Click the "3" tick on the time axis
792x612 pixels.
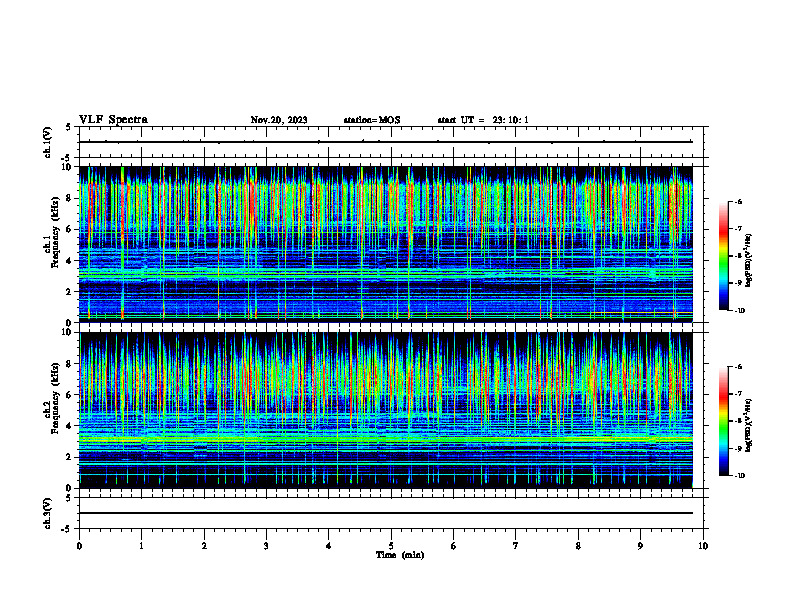(x=266, y=546)
